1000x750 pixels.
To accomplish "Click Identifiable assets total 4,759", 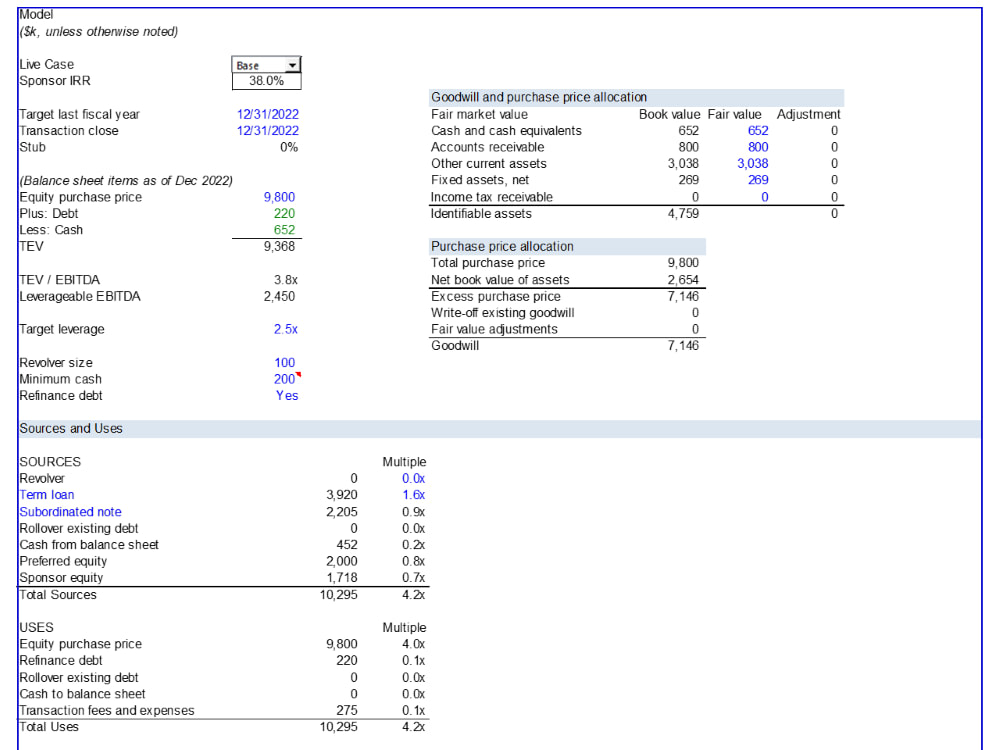I will [683, 214].
